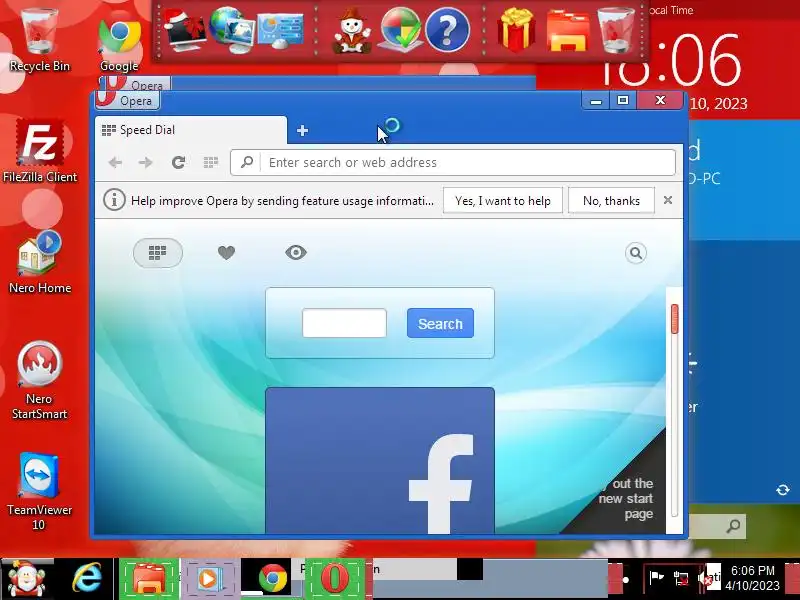Screen dimensions: 800x600
Task: Click the new start page corner banner
Action: pos(625,497)
